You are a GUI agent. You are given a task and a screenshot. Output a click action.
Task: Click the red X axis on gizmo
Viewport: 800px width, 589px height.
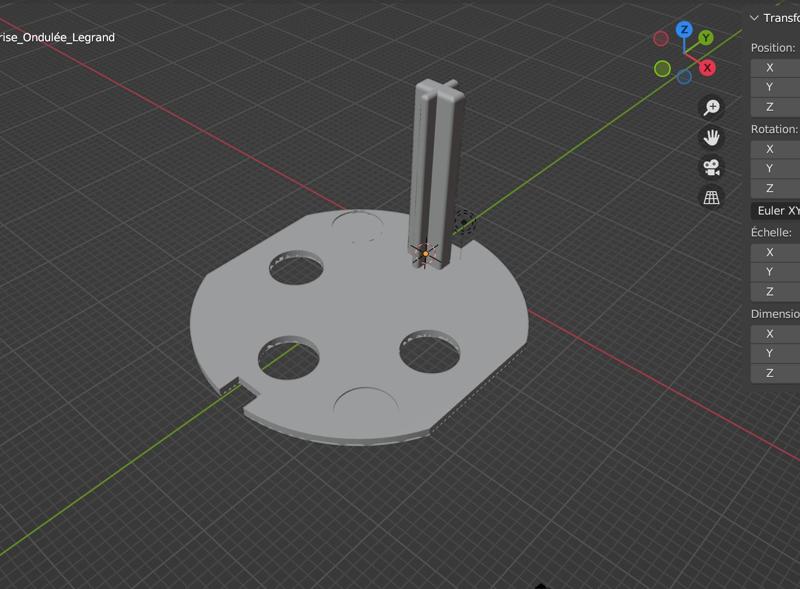[x=707, y=68]
